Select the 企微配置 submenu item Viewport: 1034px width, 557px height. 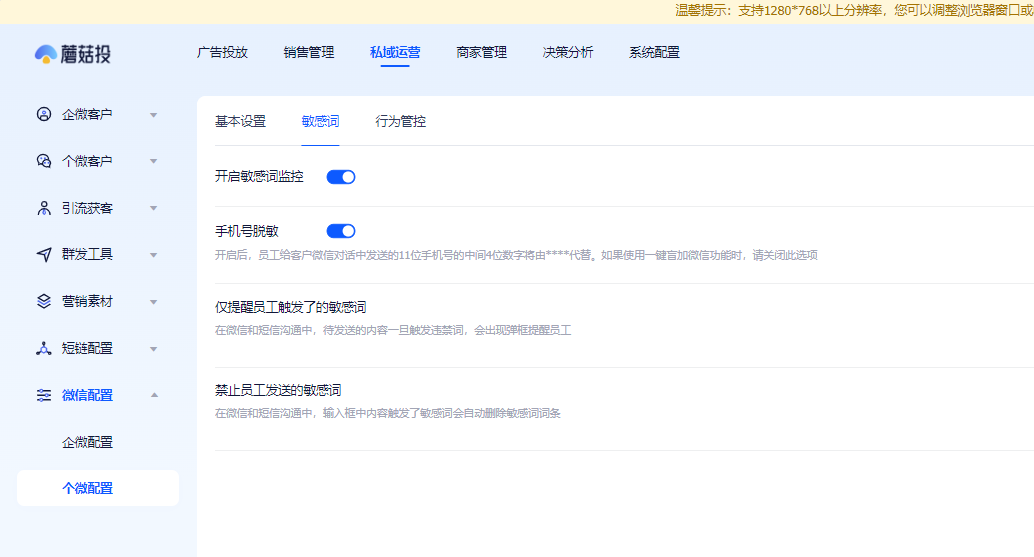87,442
